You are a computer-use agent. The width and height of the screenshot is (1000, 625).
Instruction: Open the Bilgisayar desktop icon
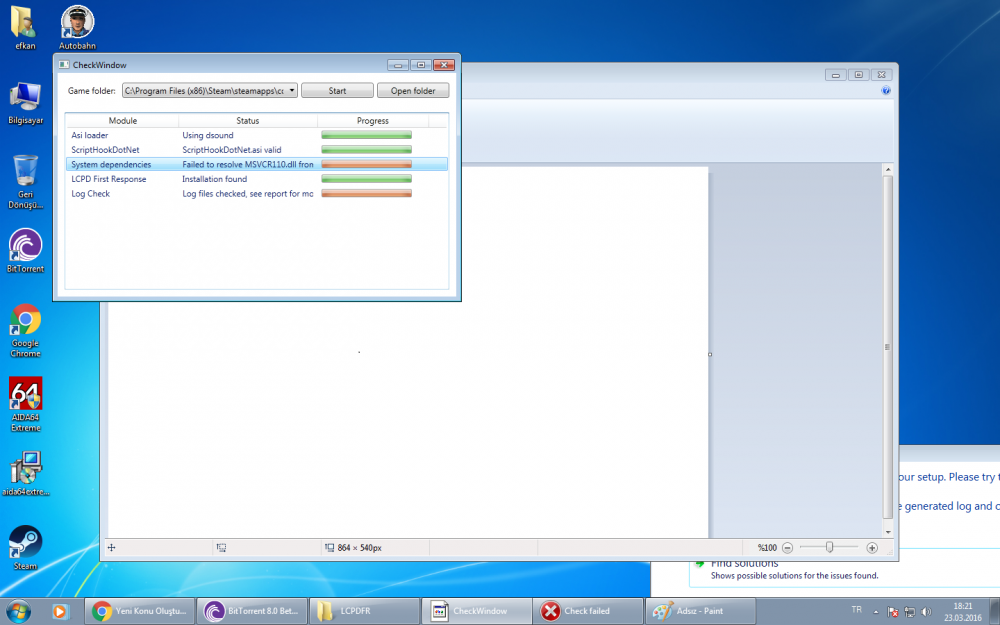[26, 103]
